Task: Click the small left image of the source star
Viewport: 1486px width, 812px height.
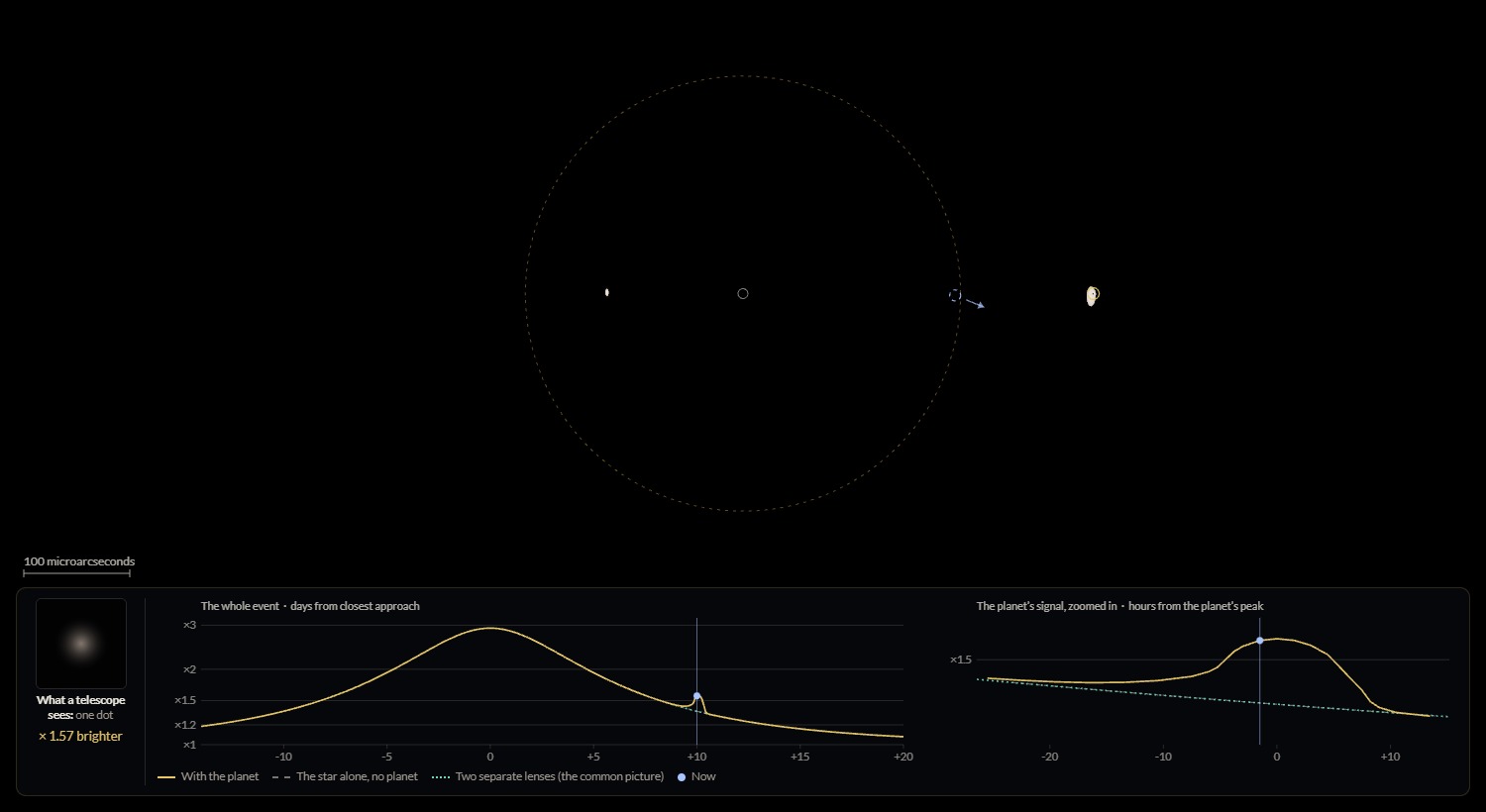Action: (x=607, y=292)
